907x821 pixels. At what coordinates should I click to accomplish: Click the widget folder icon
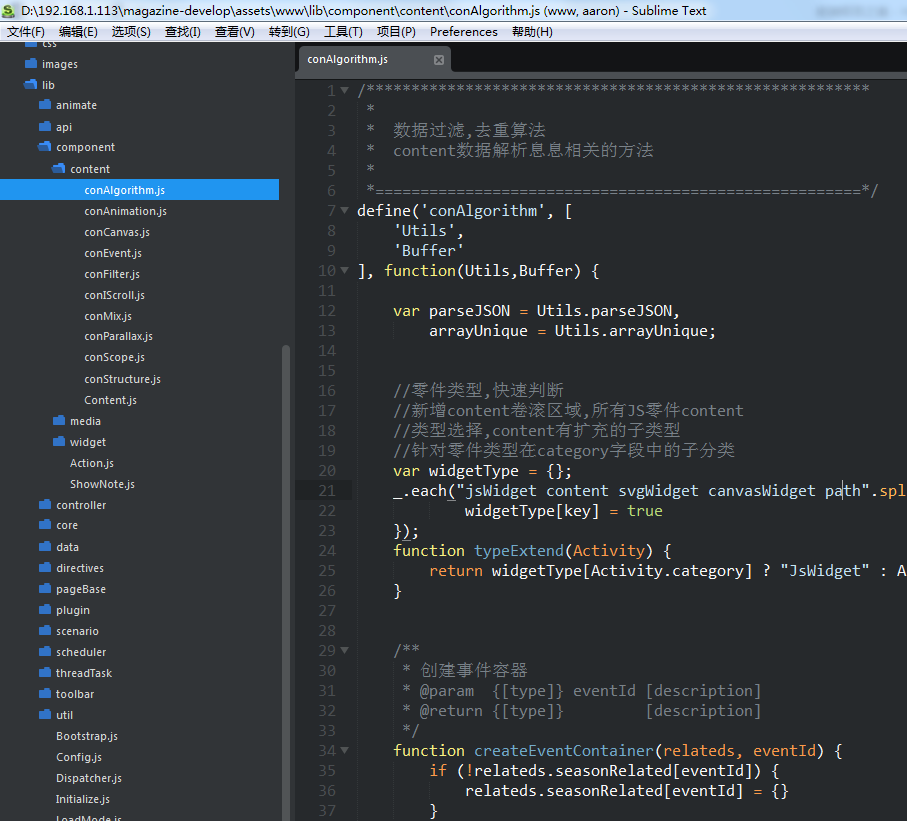tap(59, 441)
